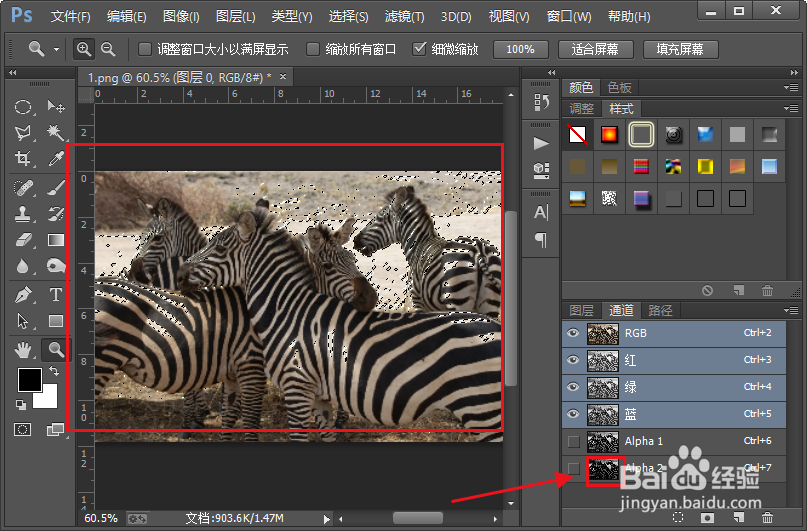807x531 pixels.
Task: Reset default foreground and background colors
Action: click(21, 405)
